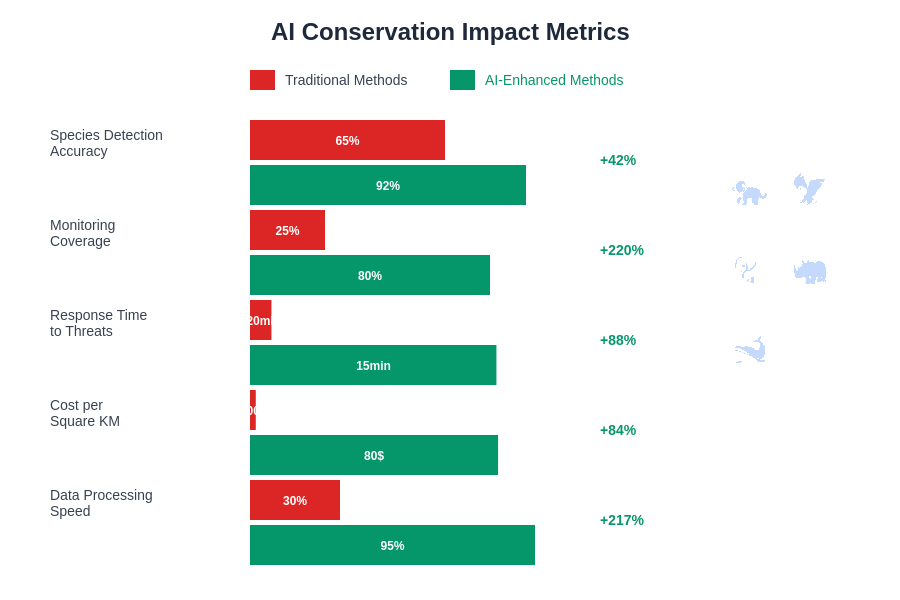Toggle the AI-Enhanced Methods legend label
This screenshot has height=600, width=900.
(x=554, y=80)
